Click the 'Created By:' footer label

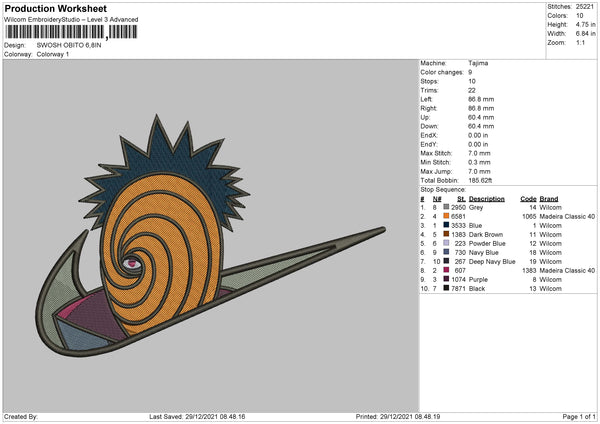[21, 416]
